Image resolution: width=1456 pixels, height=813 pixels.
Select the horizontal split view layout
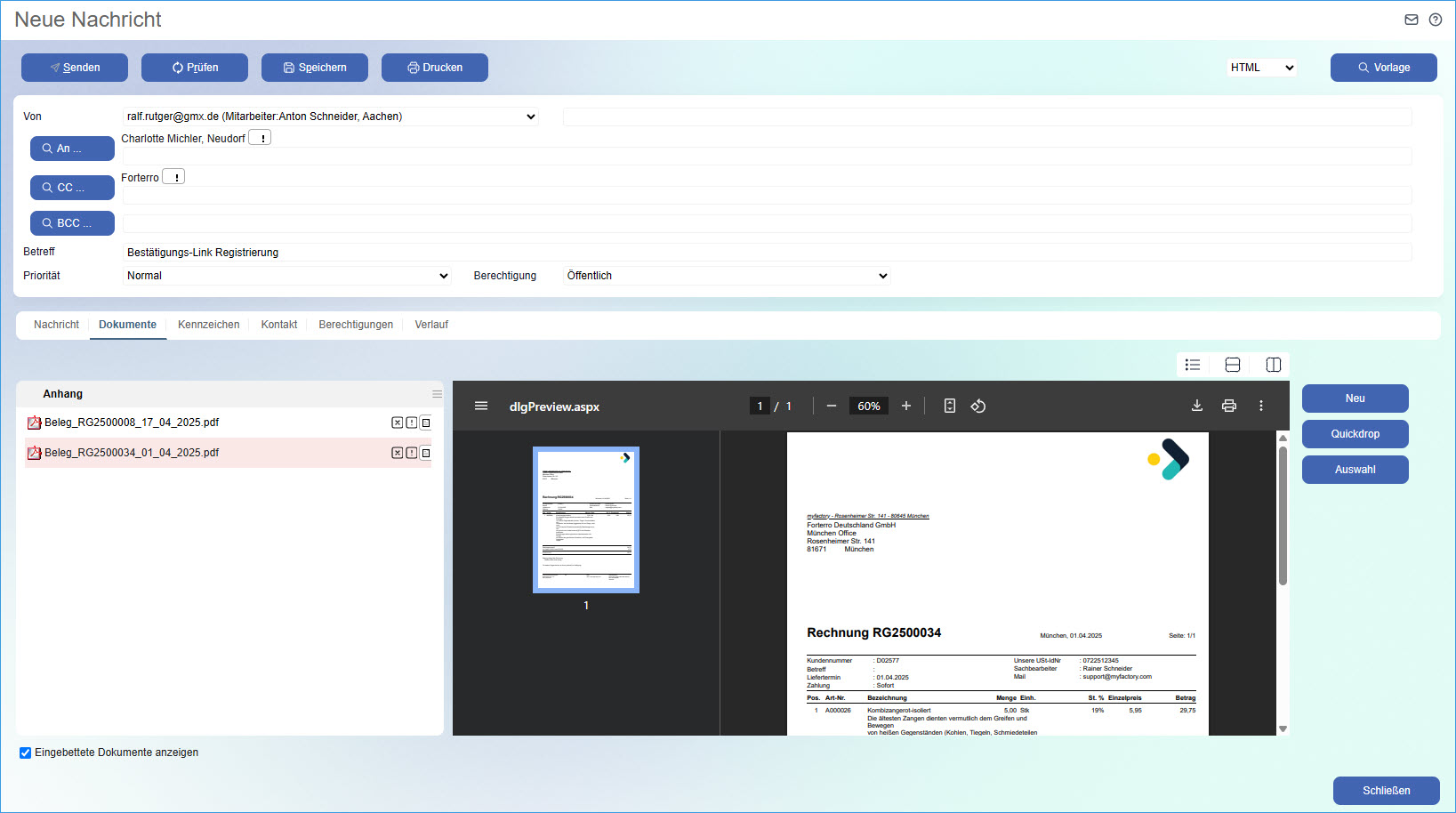tap(1232, 365)
